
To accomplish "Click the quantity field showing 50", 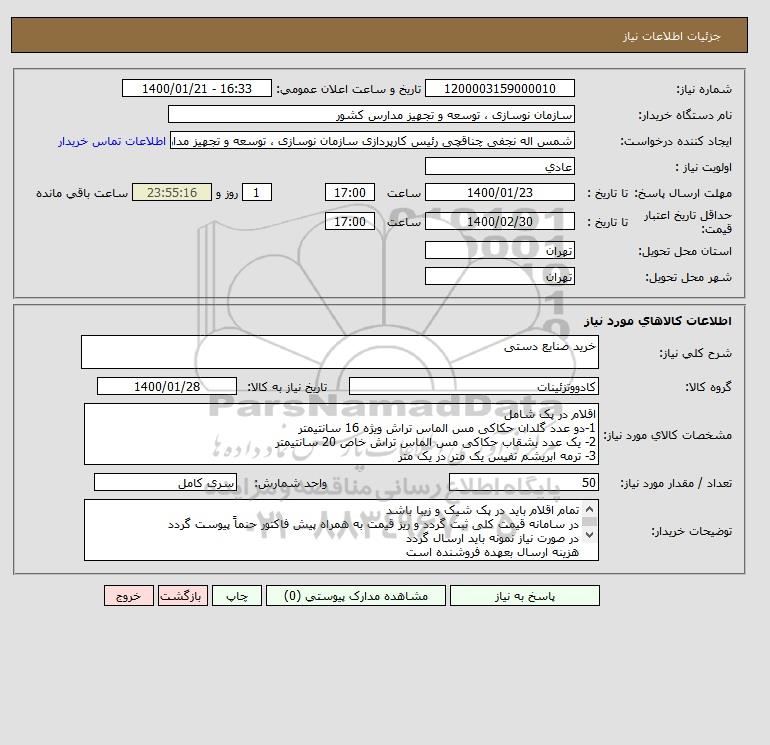I will (523, 483).
